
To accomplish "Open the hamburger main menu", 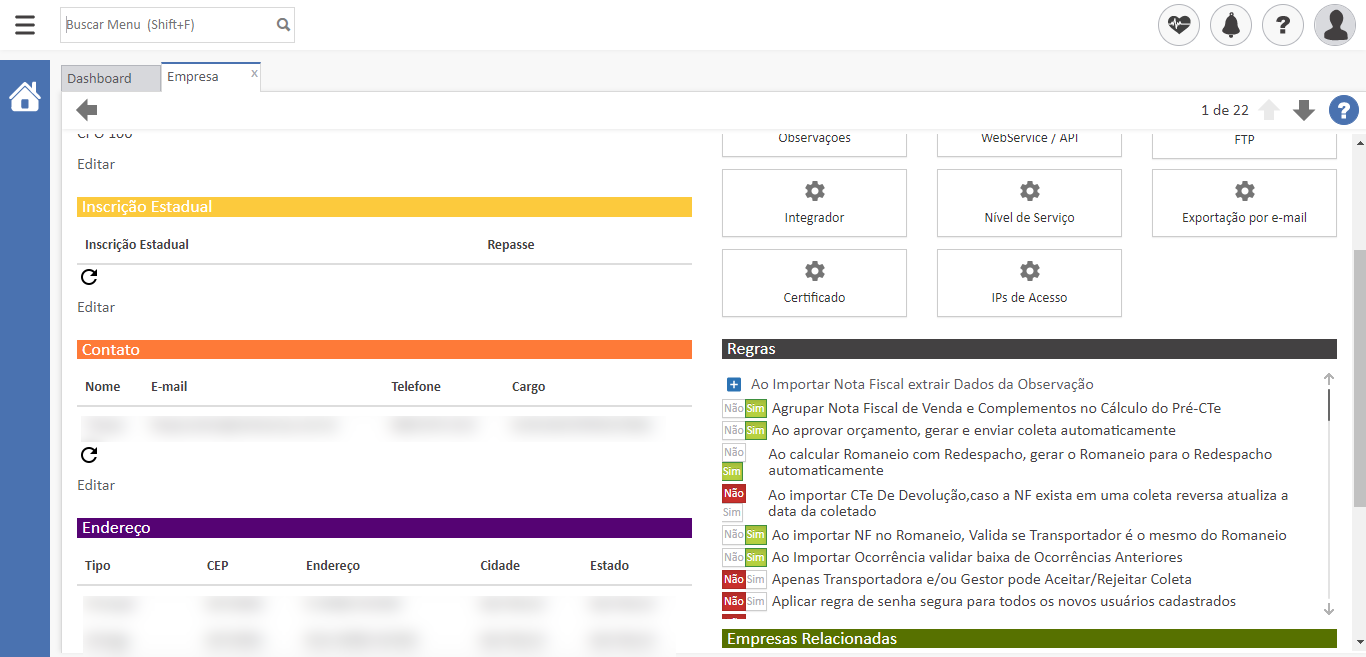I will (25, 25).
